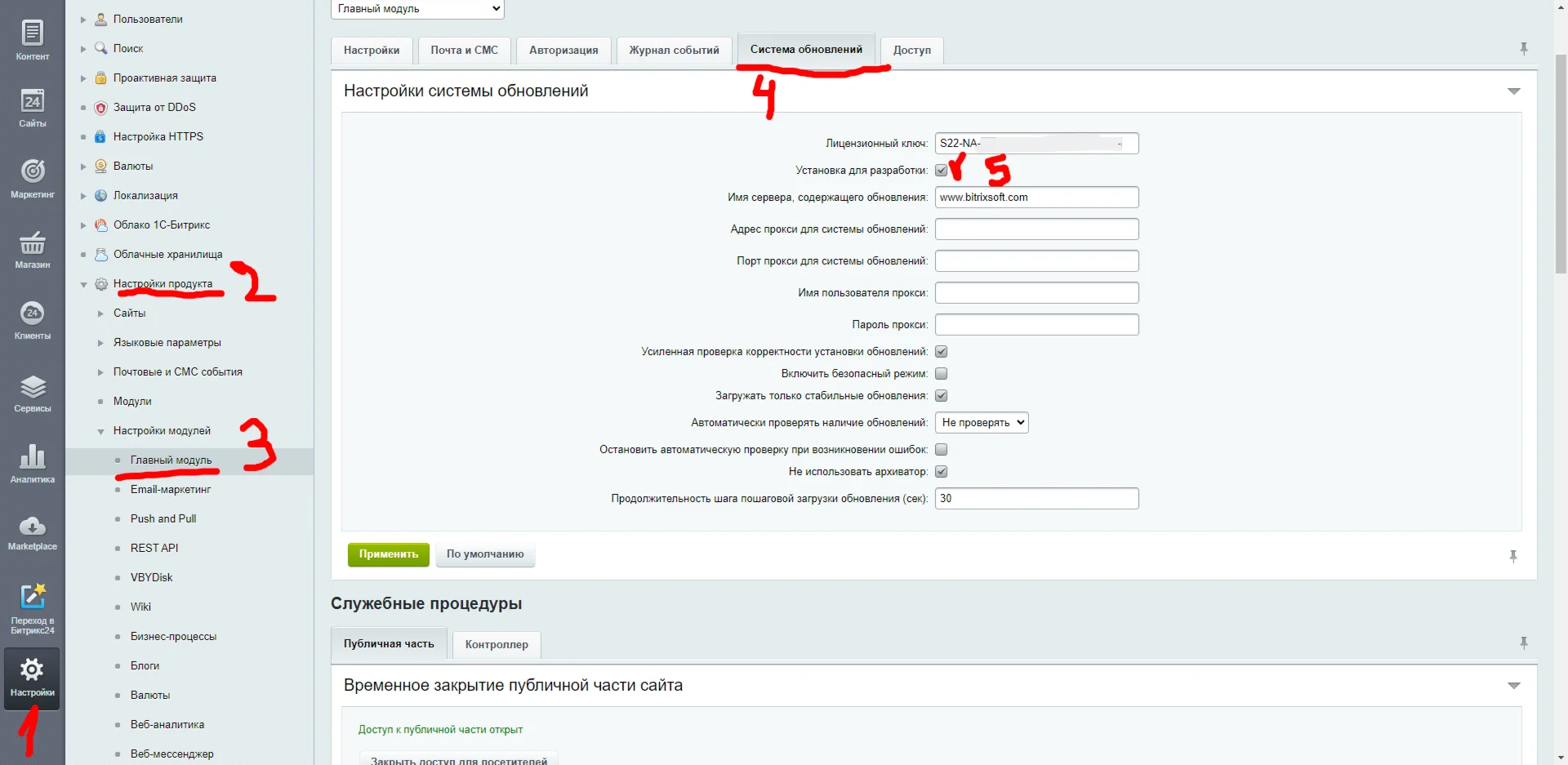Click the Облако 1С-Битрикс icon

(101, 225)
